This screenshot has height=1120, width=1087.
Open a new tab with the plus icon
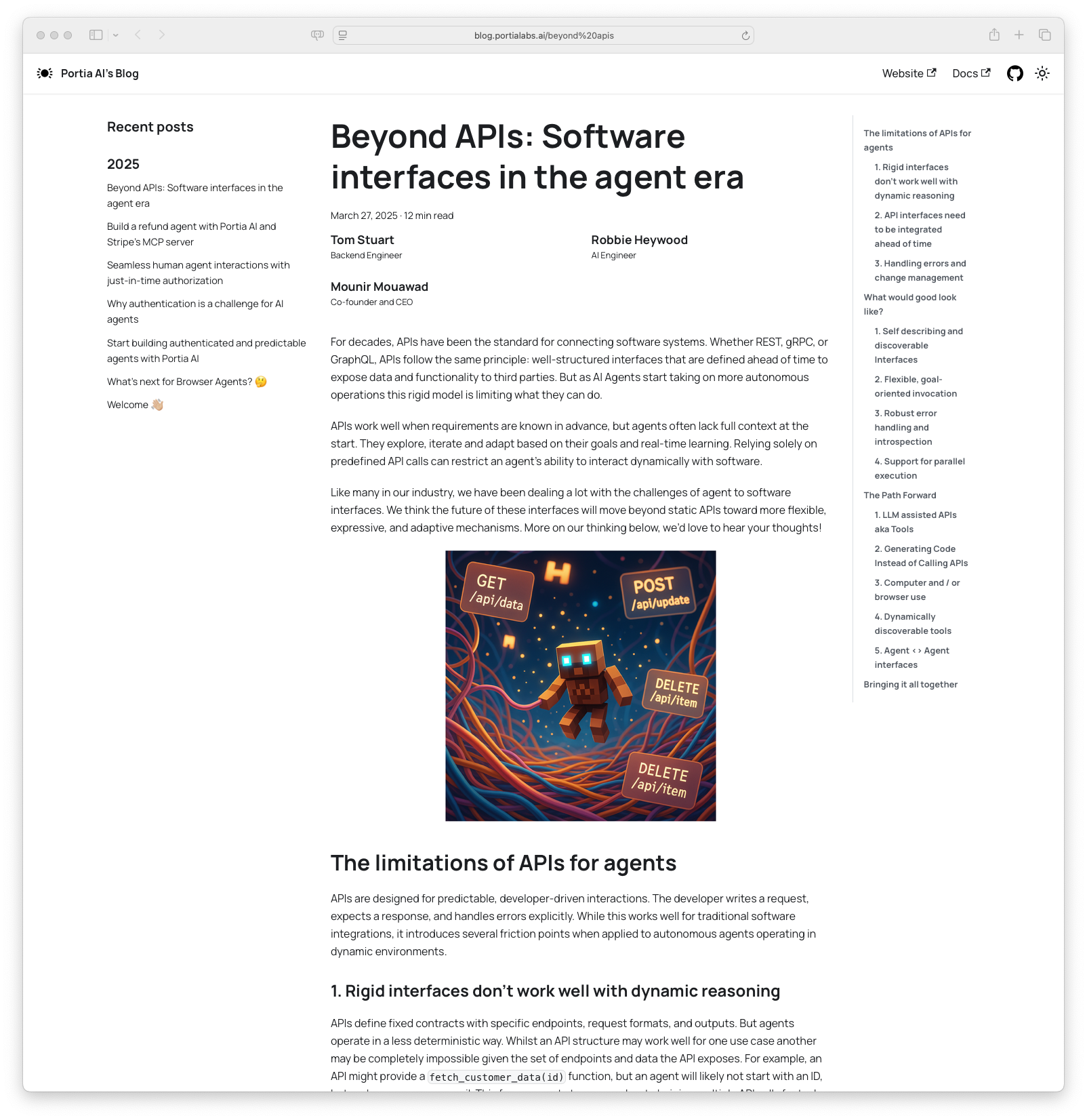pos(1018,34)
